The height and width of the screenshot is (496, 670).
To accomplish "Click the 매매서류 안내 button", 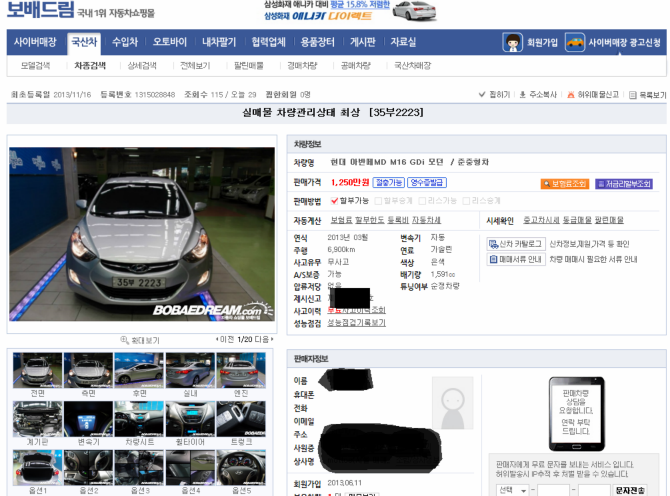I will (x=516, y=259).
